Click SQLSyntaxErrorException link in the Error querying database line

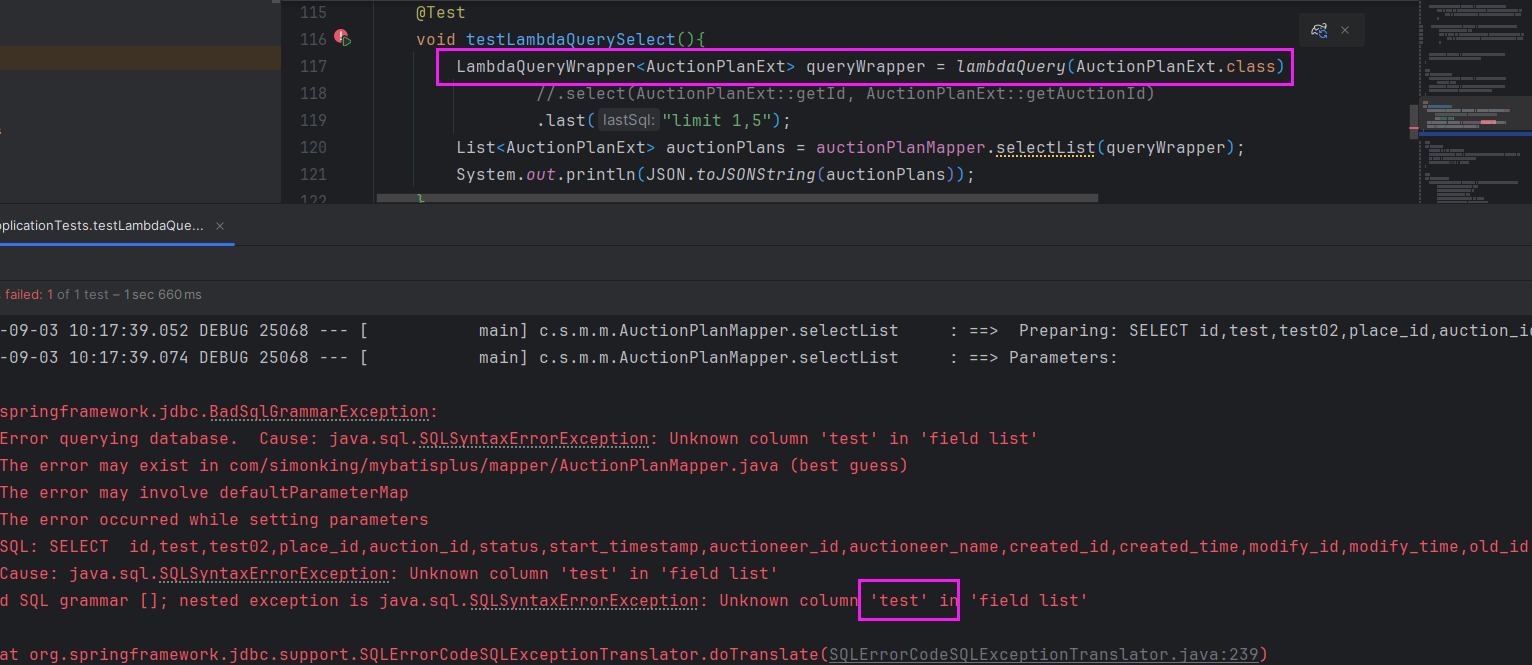coord(534,439)
